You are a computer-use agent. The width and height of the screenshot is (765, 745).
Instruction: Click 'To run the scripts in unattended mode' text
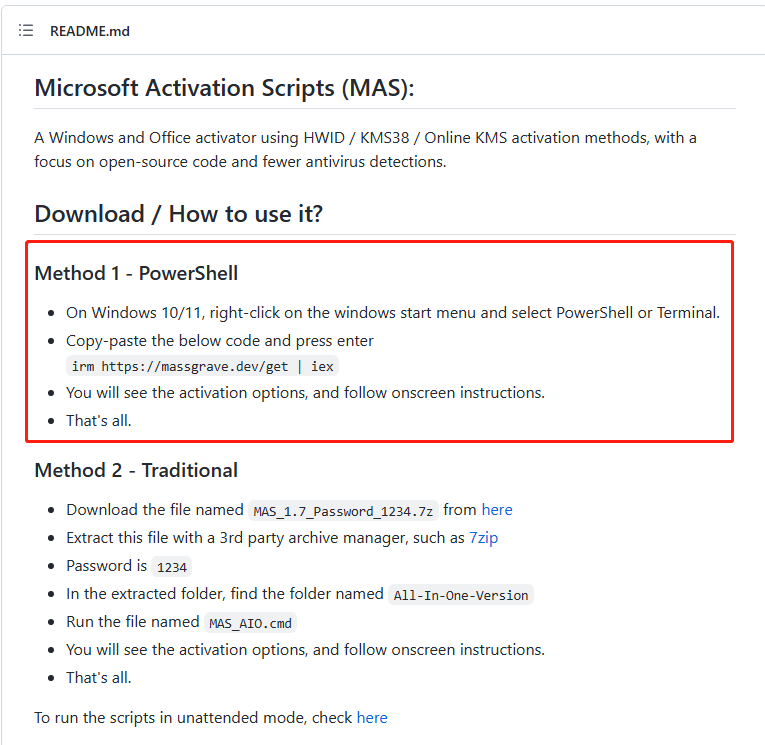pos(194,718)
